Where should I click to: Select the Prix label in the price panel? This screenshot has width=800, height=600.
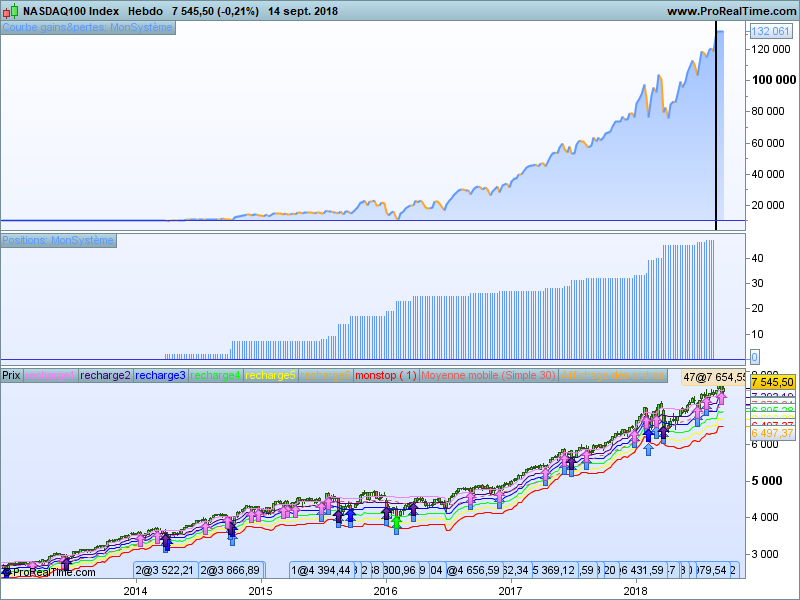coord(11,376)
